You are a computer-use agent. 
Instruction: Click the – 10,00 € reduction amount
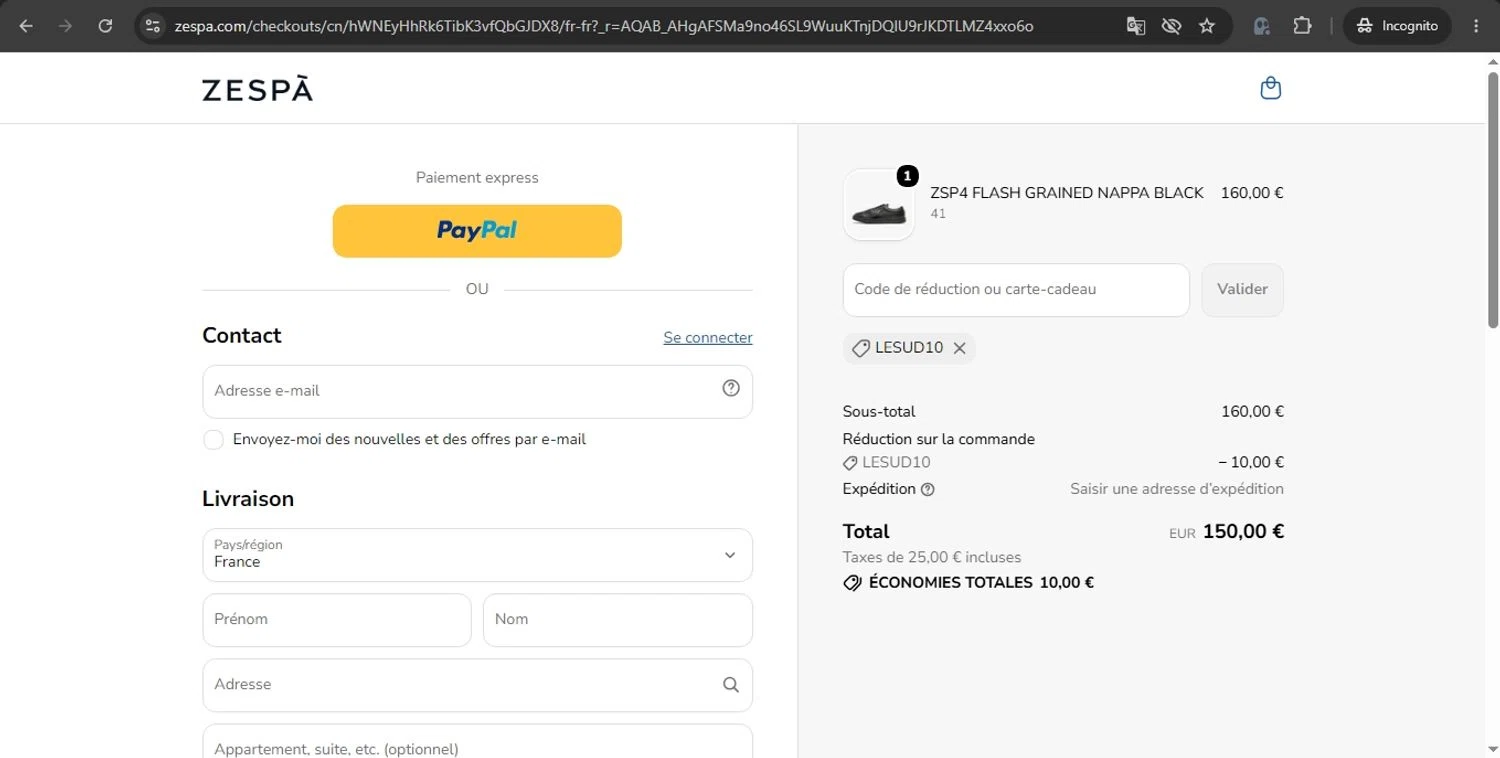tap(1251, 463)
